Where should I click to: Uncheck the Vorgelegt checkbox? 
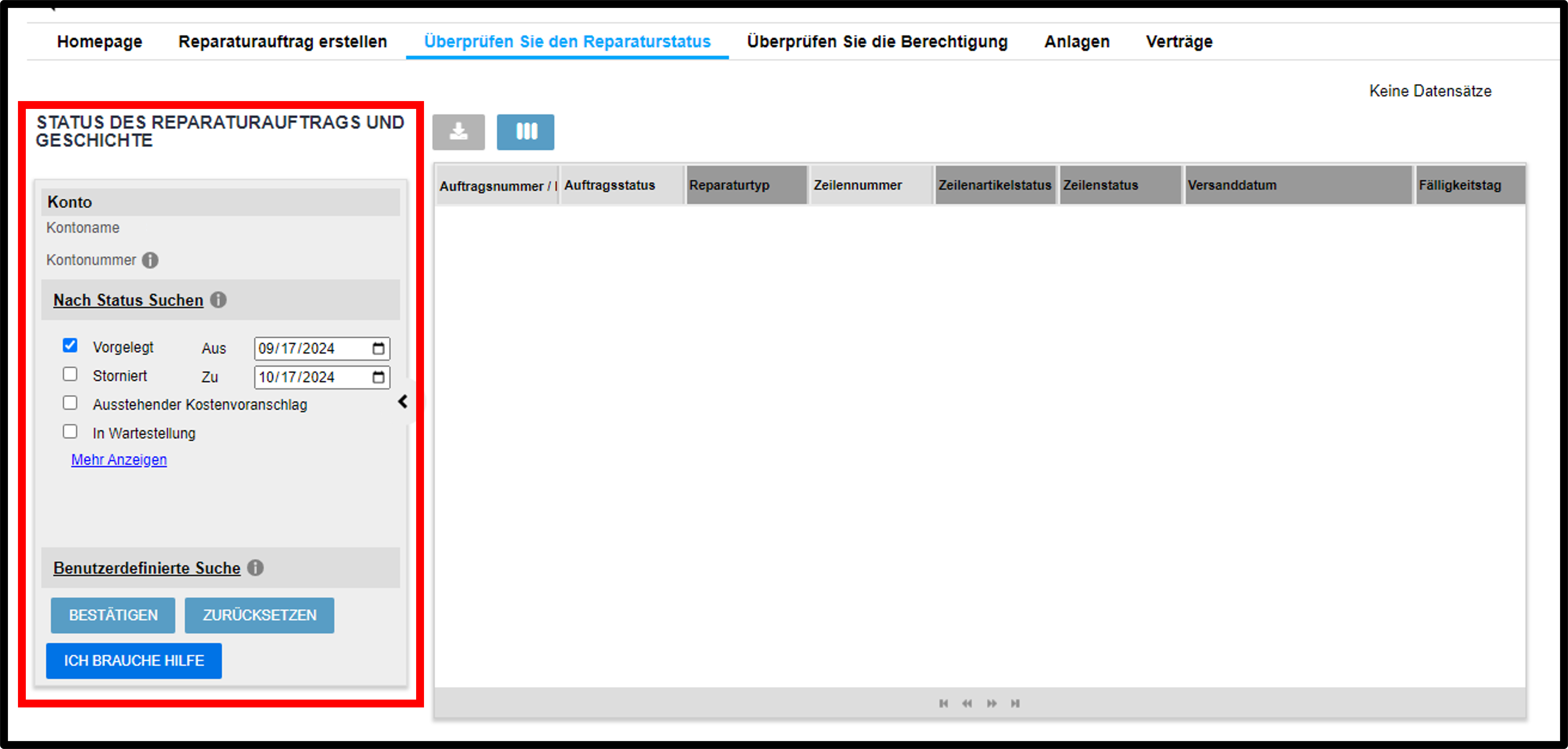coord(70,345)
